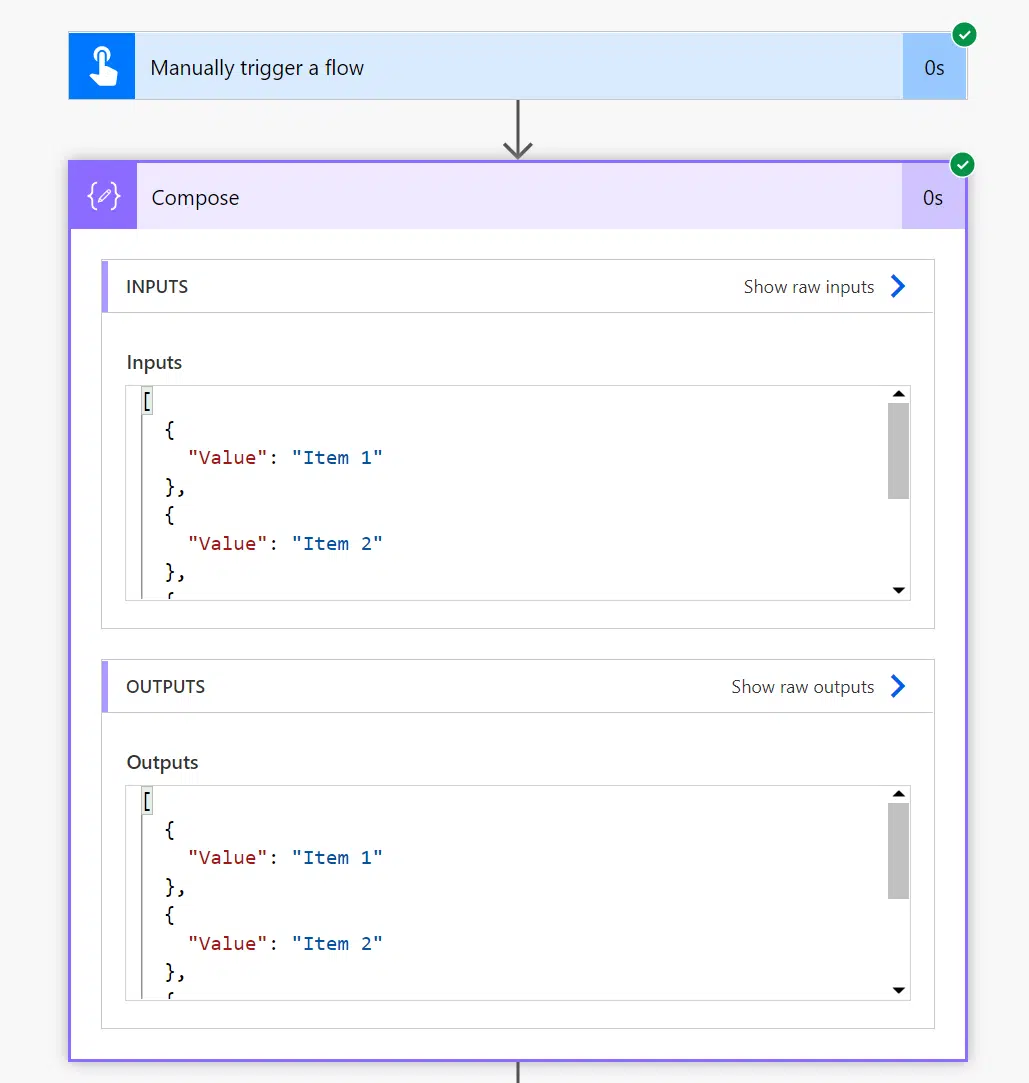Open the Manually trigger a flow step
This screenshot has width=1029, height=1083.
[x=518, y=66]
